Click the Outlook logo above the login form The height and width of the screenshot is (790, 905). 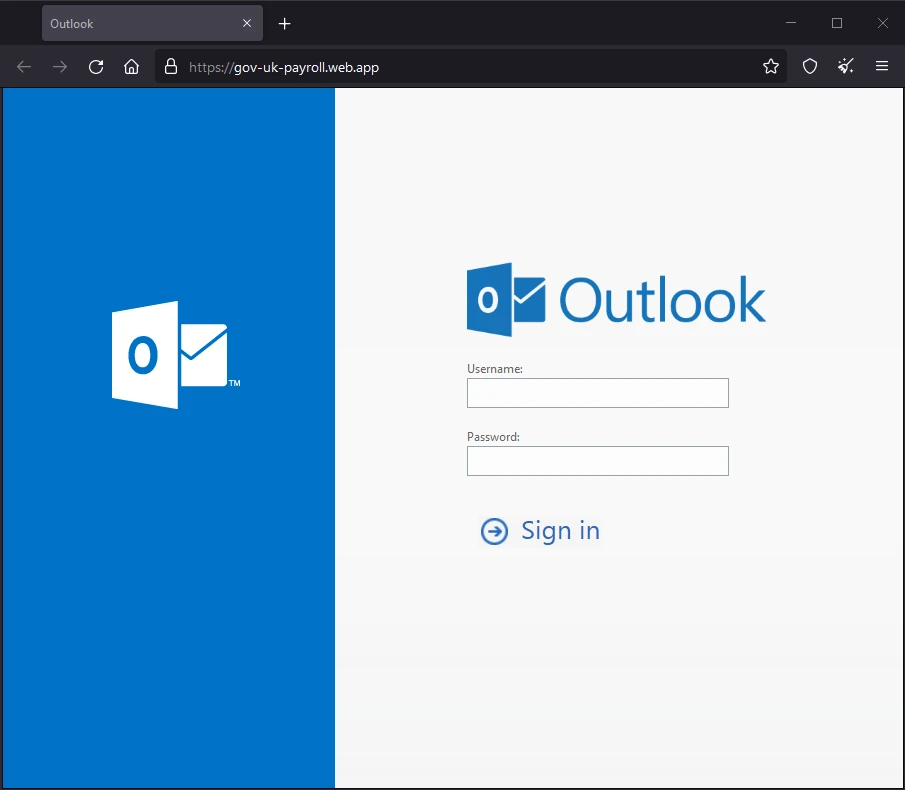(616, 298)
